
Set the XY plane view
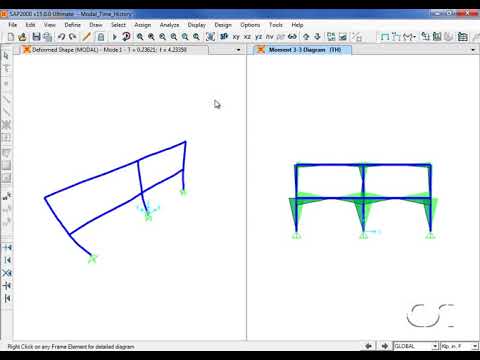point(236,37)
